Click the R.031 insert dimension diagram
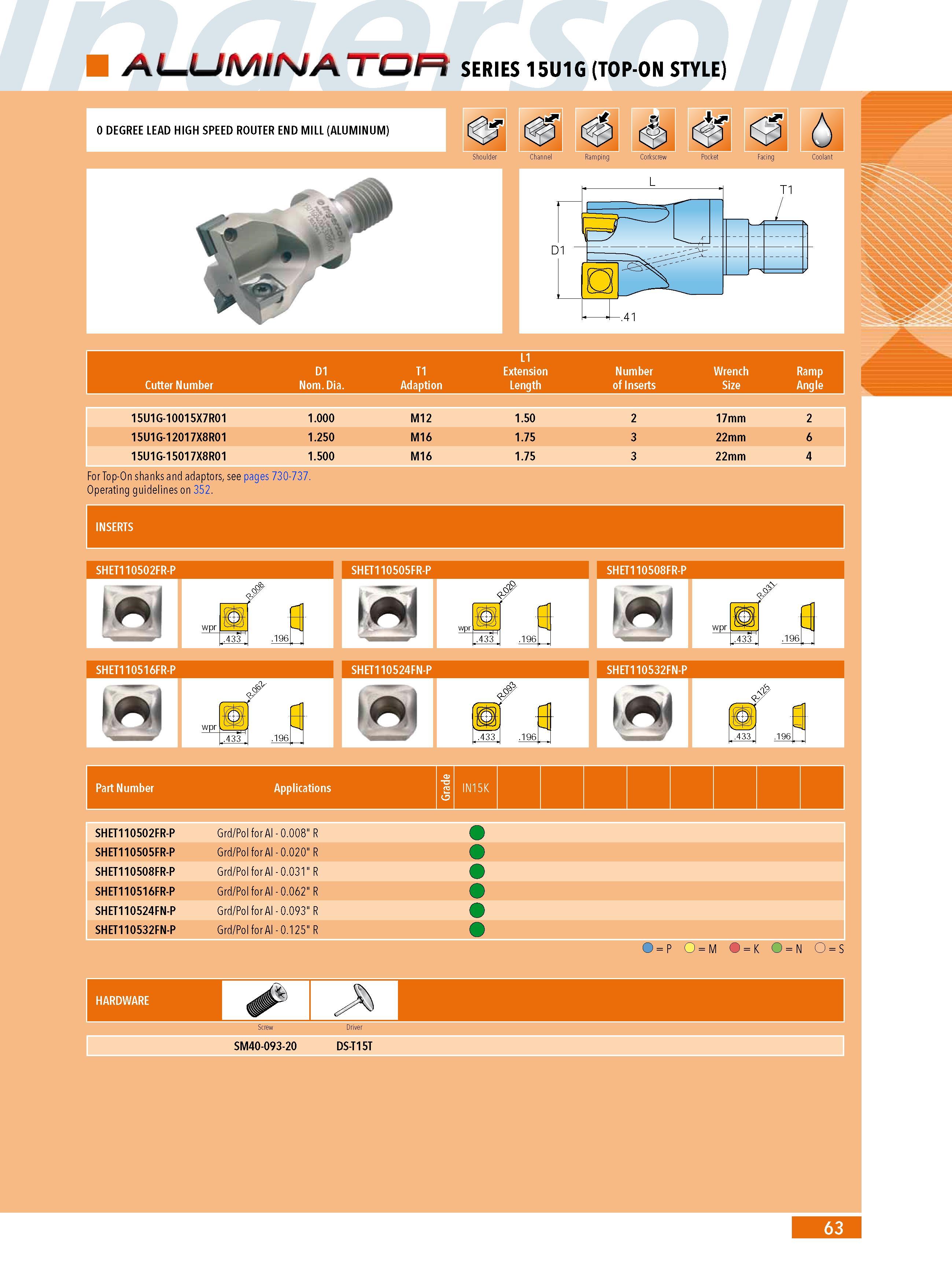Viewport: 952px width, 1286px height. (x=768, y=613)
